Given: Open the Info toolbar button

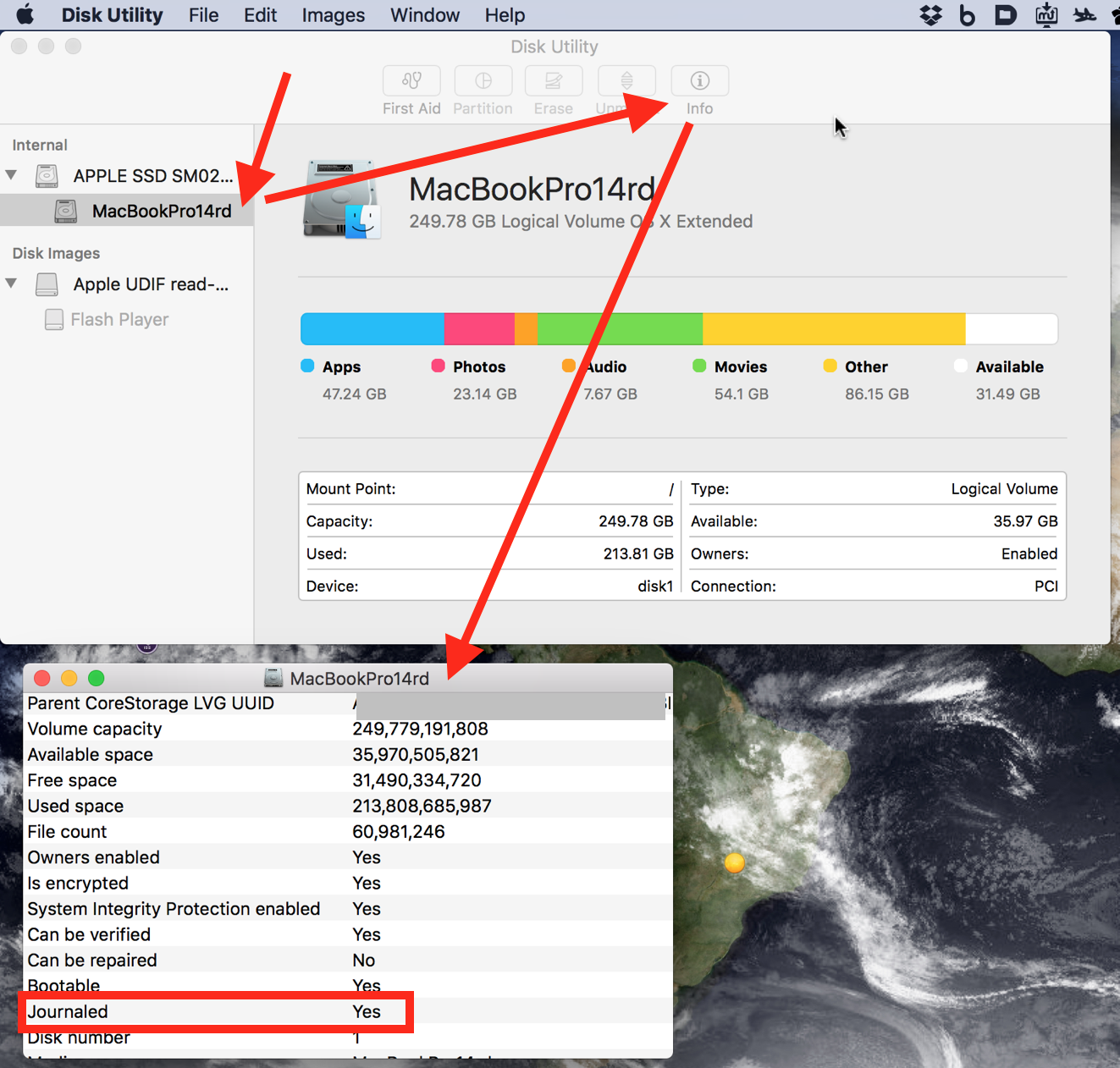Looking at the screenshot, I should coord(700,80).
